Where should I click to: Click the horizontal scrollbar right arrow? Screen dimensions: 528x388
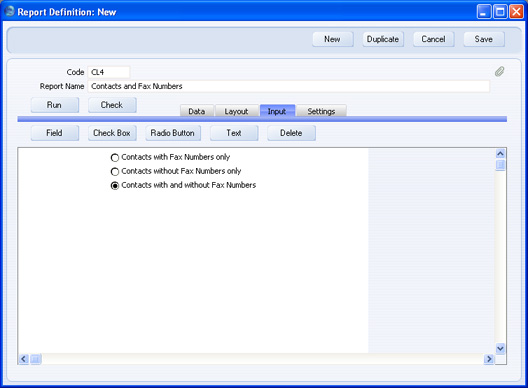(x=489, y=359)
